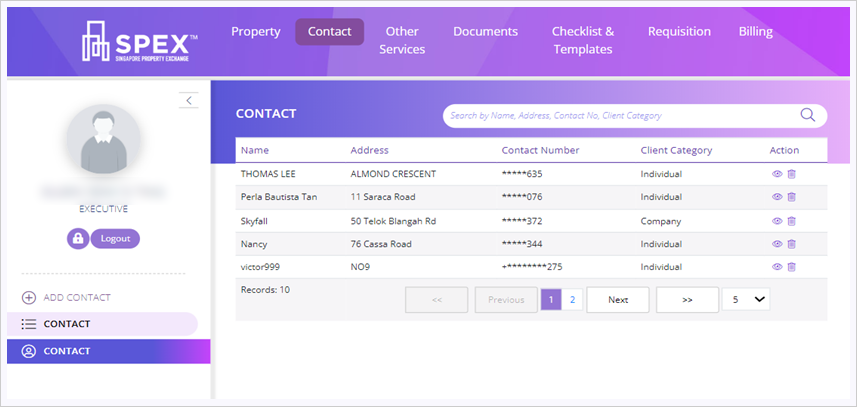Click the contact search input field
Image resolution: width=857 pixels, height=407 pixels.
620,116
